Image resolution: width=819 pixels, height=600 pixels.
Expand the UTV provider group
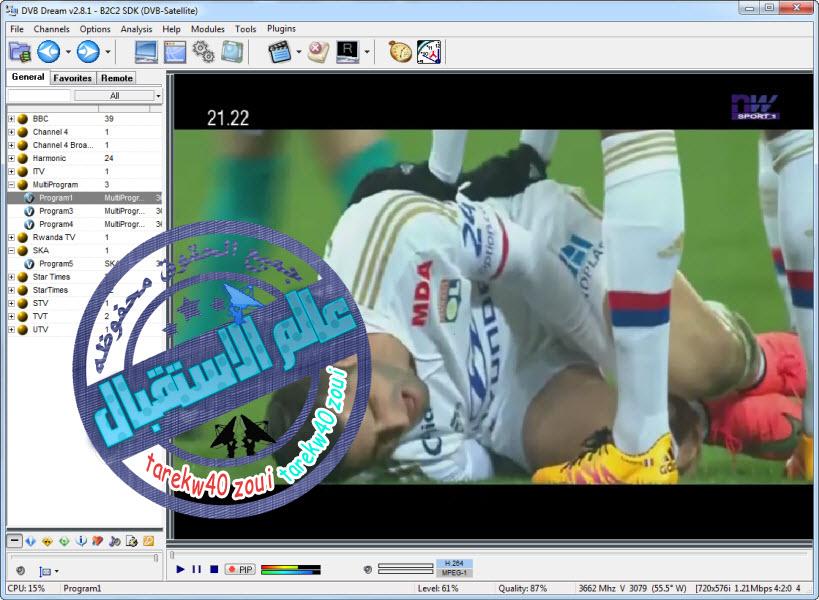point(11,330)
